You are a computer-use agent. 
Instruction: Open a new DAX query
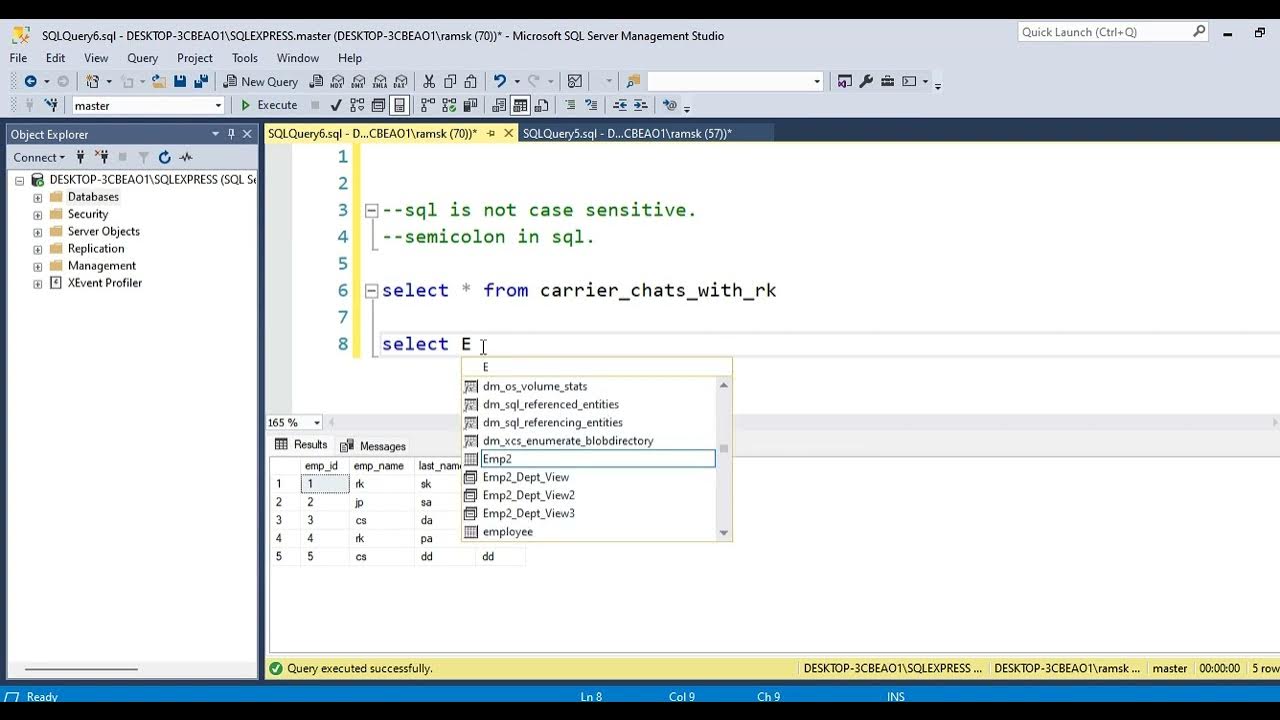[400, 81]
